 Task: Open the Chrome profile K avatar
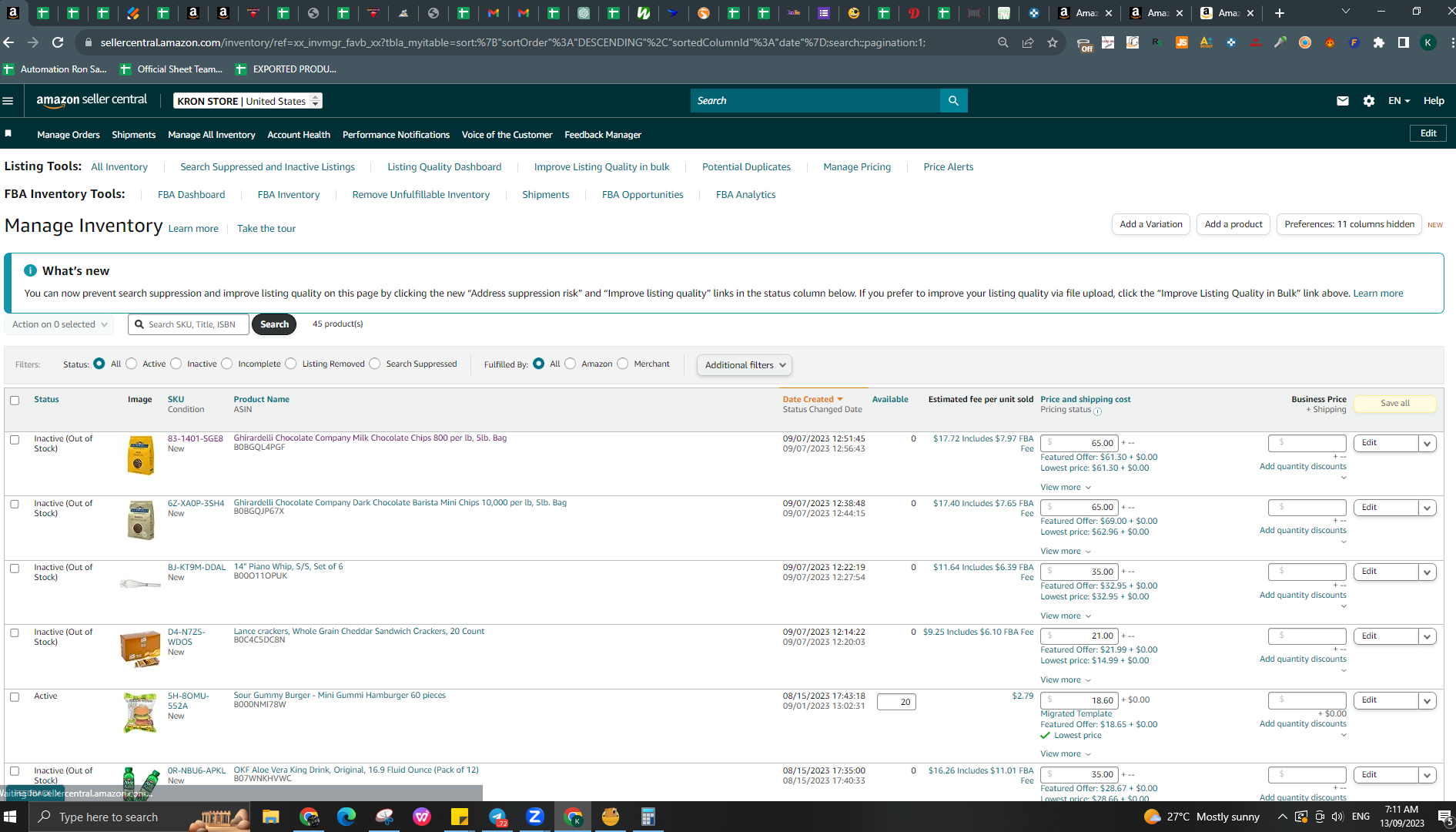(x=1428, y=42)
